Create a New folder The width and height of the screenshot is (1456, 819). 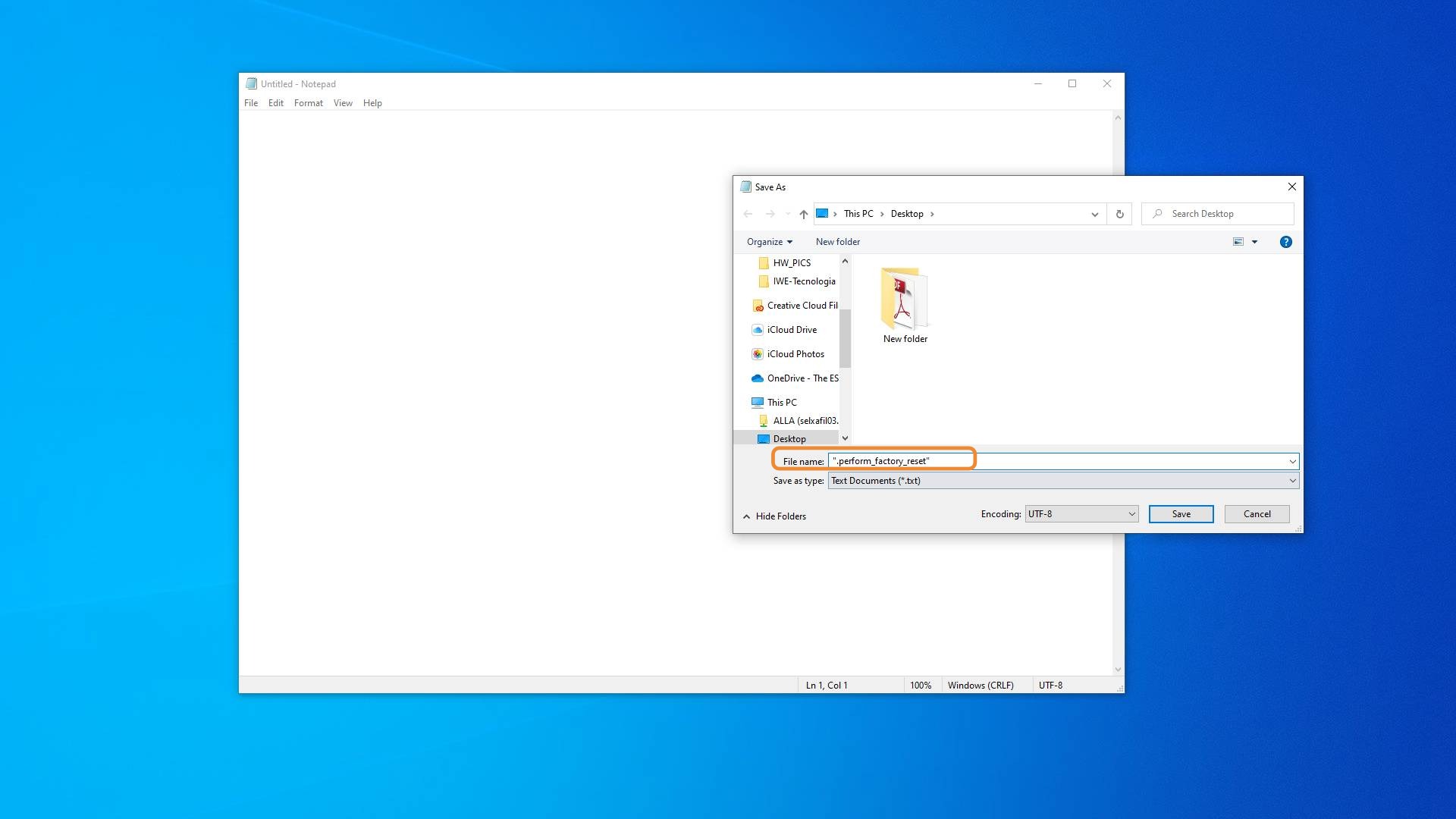click(x=838, y=242)
